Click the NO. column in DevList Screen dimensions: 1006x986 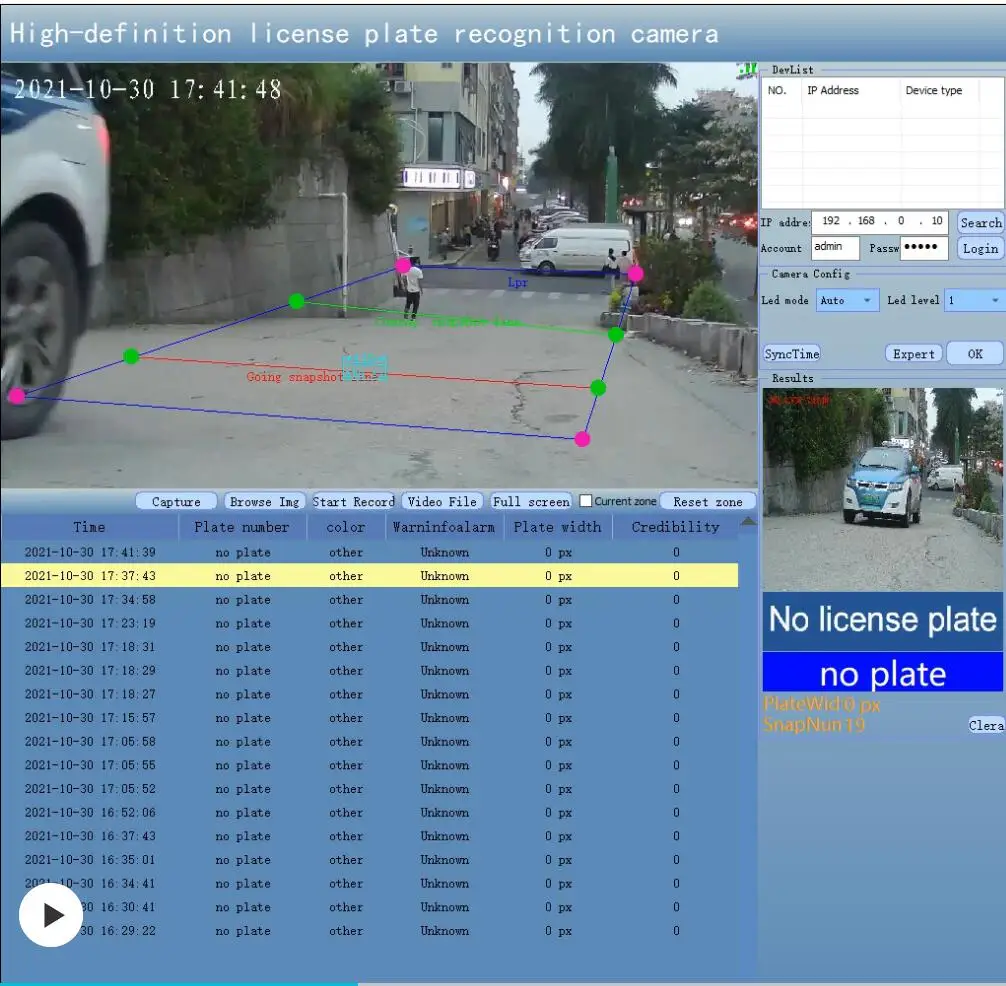(x=777, y=90)
